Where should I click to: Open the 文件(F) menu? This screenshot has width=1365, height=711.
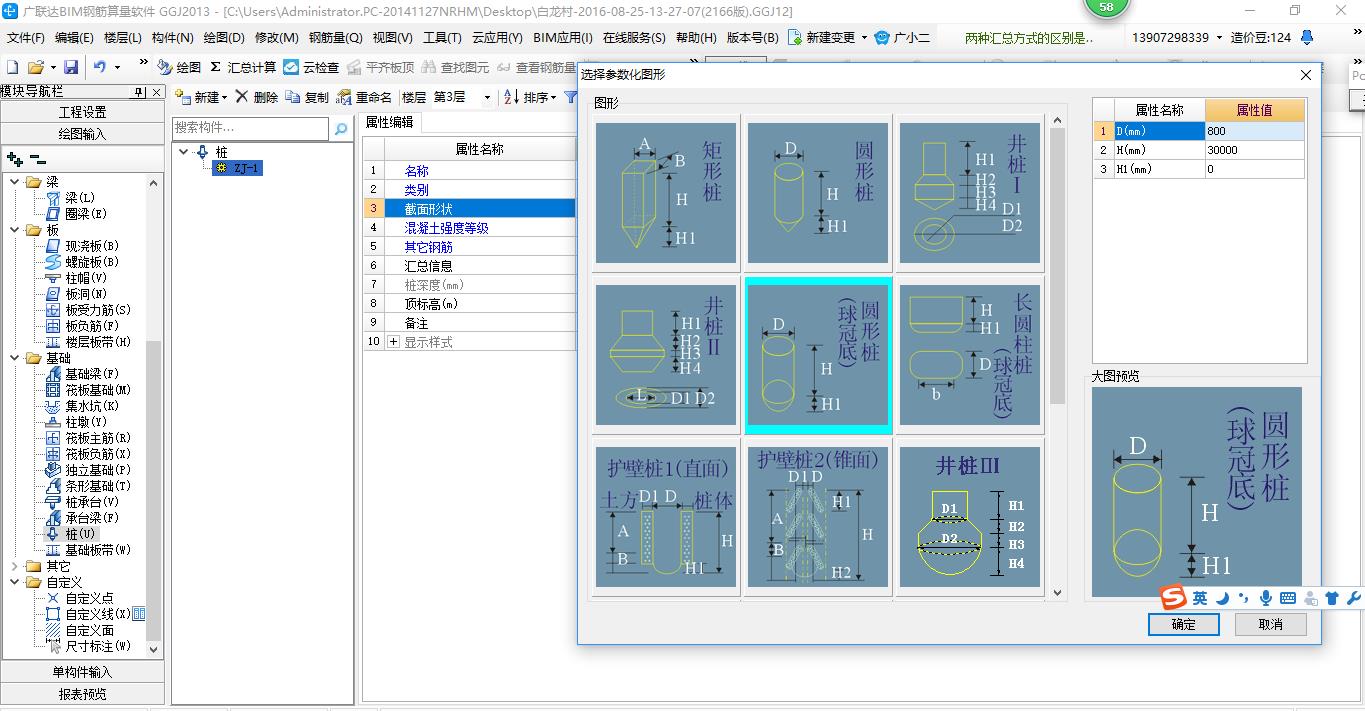tap(26, 37)
